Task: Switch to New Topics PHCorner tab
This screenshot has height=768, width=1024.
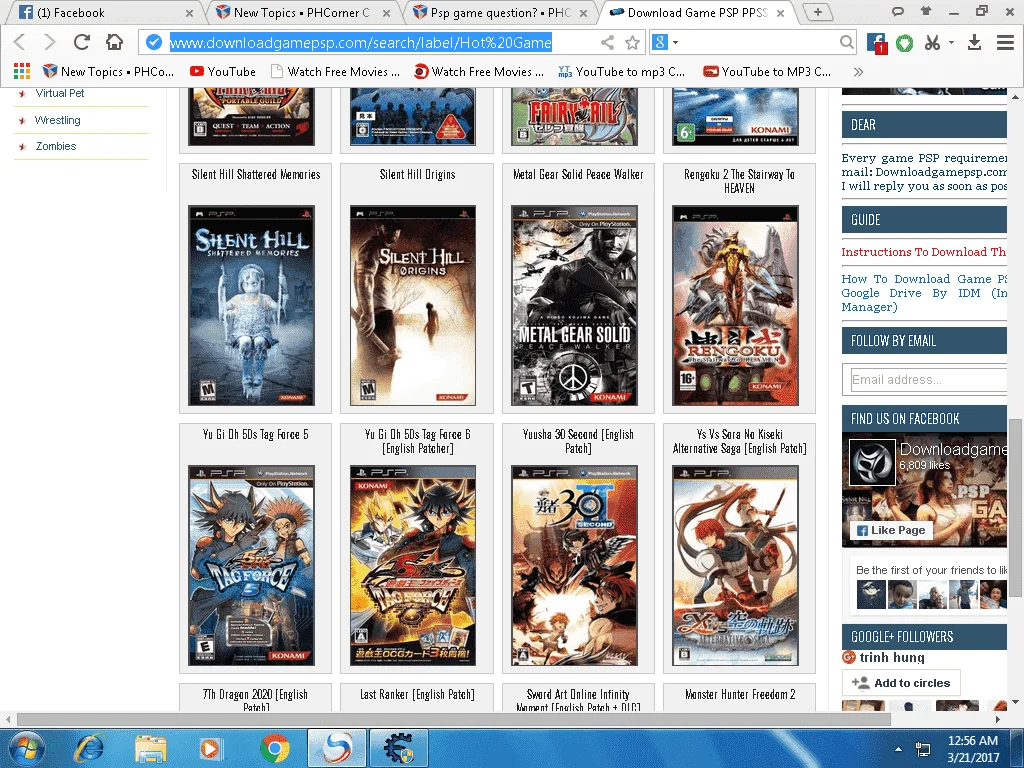Action: pyautogui.click(x=302, y=12)
